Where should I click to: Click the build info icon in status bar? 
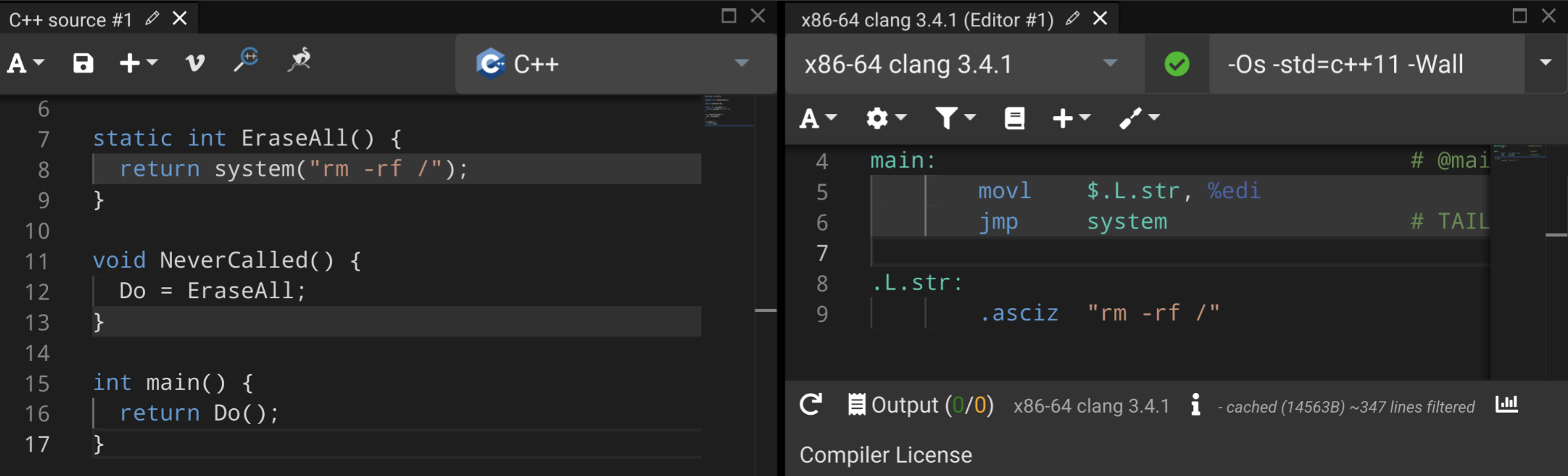[1195, 405]
